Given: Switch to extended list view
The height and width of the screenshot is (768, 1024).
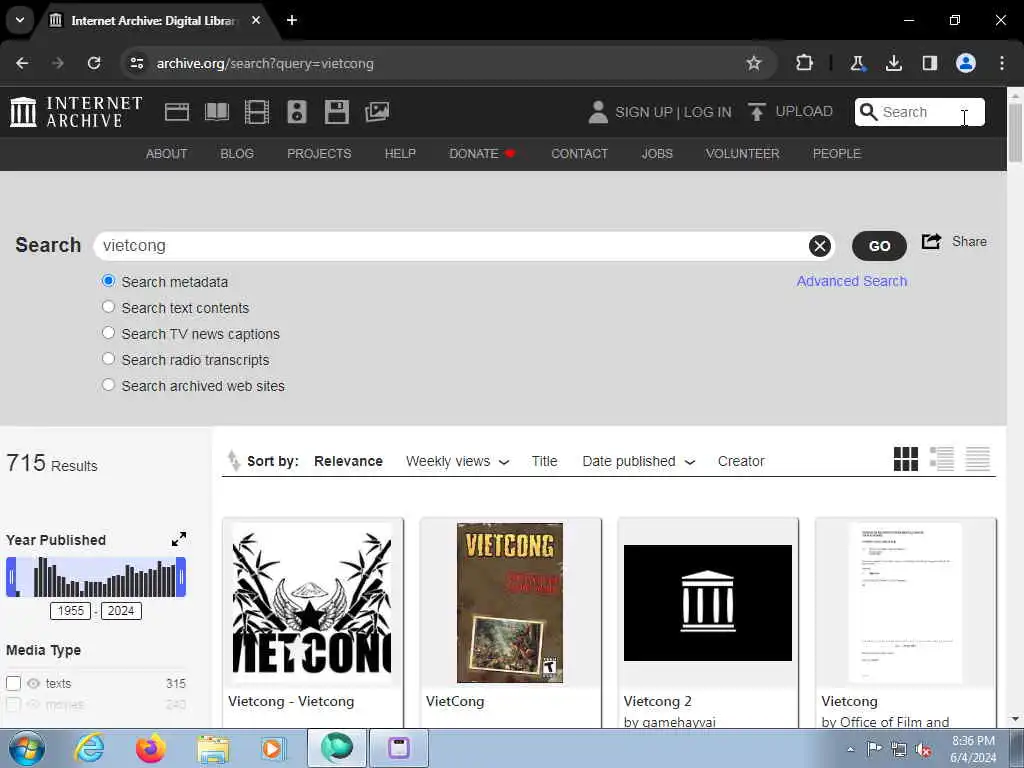Looking at the screenshot, I should pos(942,459).
